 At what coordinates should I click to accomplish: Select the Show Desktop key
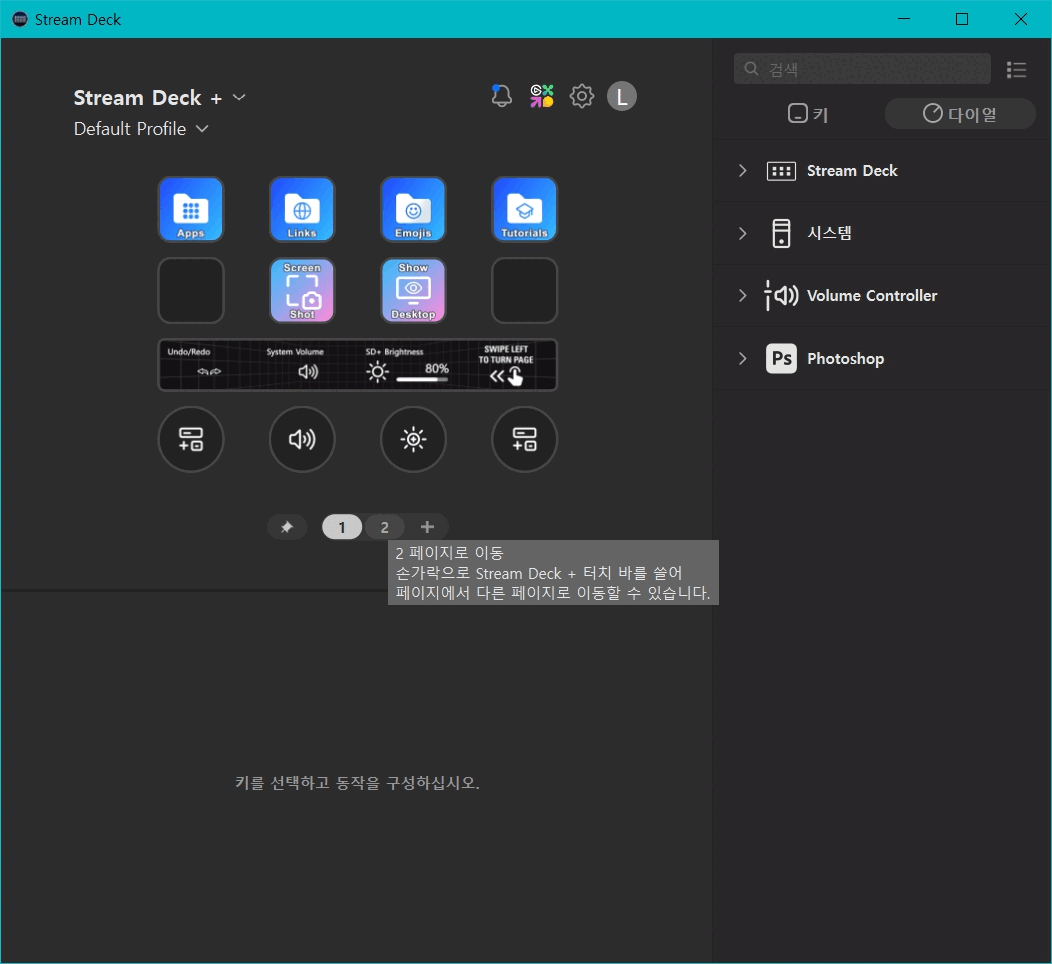tap(413, 290)
